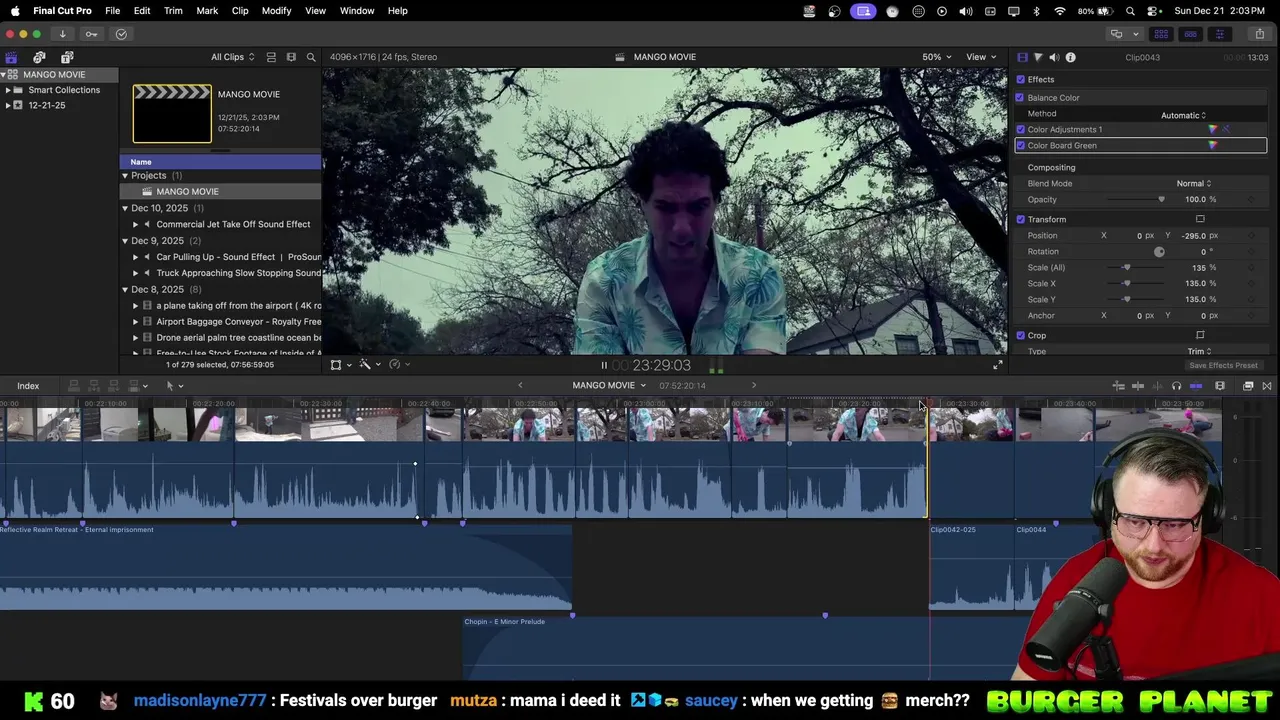Collapse the Dec 10, 2025 group
The width and height of the screenshot is (1280, 720).
point(125,208)
